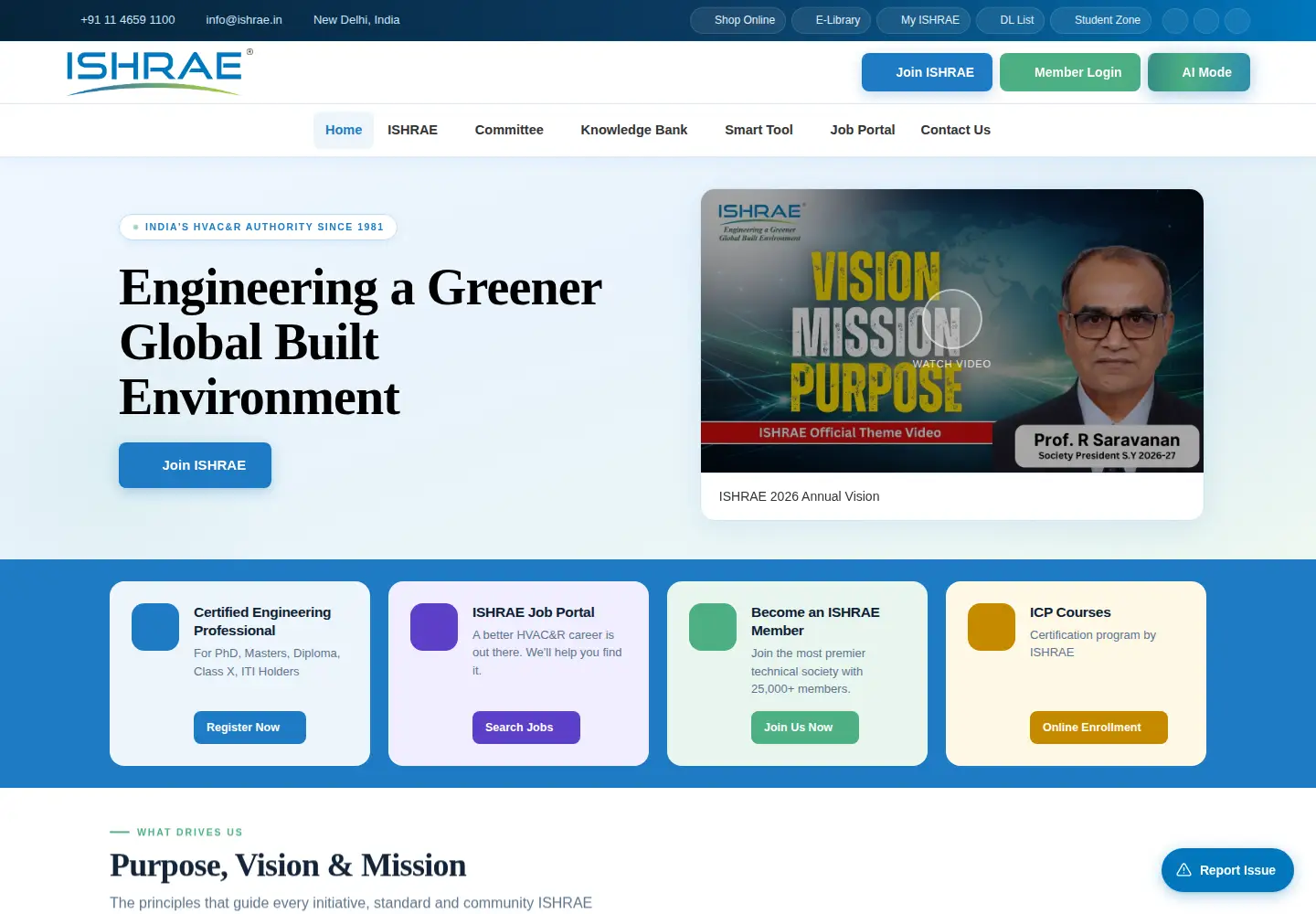Click the ISHRAE 2026 Annual Vision caption

800,496
